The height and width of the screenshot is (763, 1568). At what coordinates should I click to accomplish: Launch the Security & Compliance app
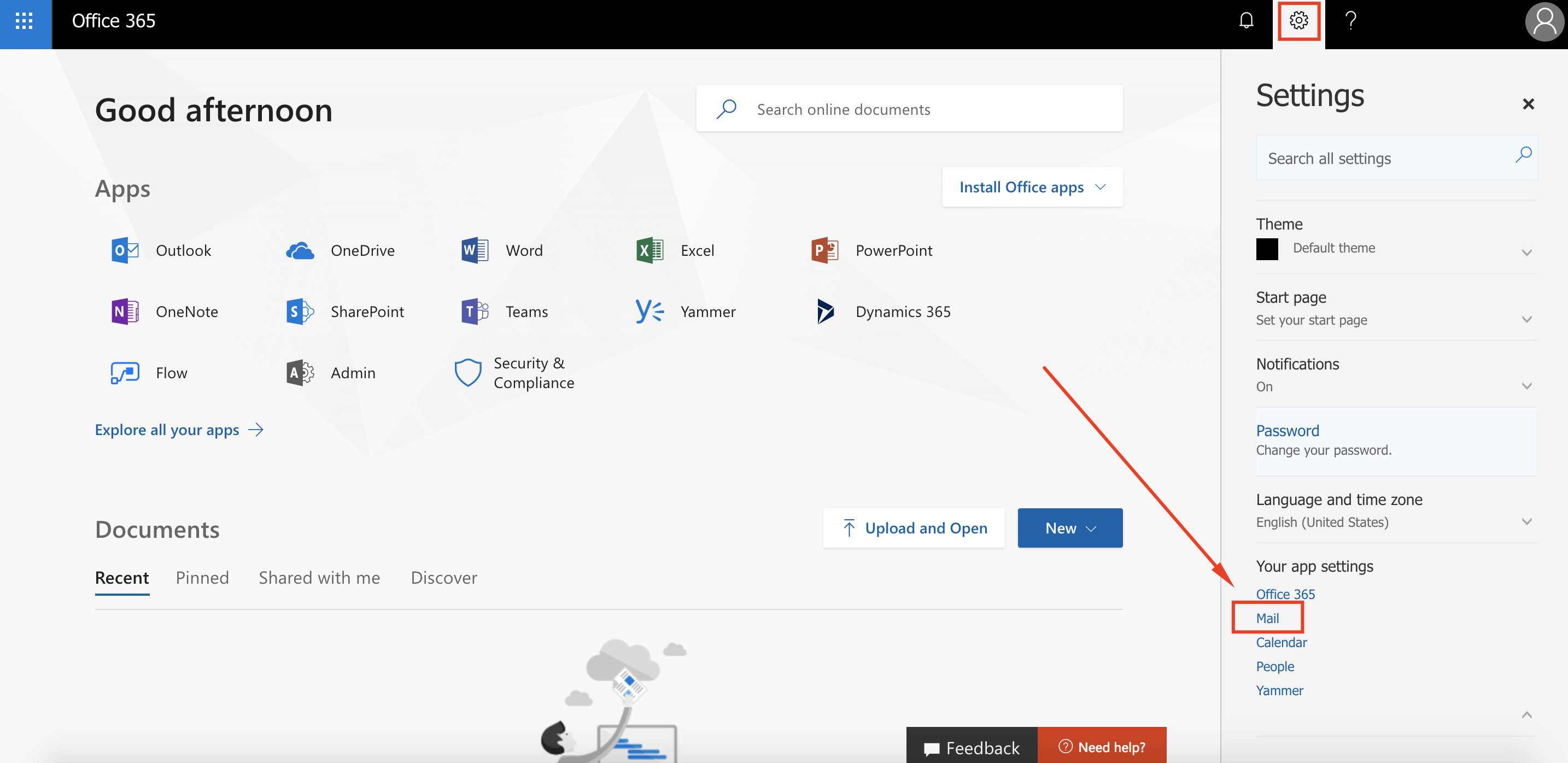(514, 372)
